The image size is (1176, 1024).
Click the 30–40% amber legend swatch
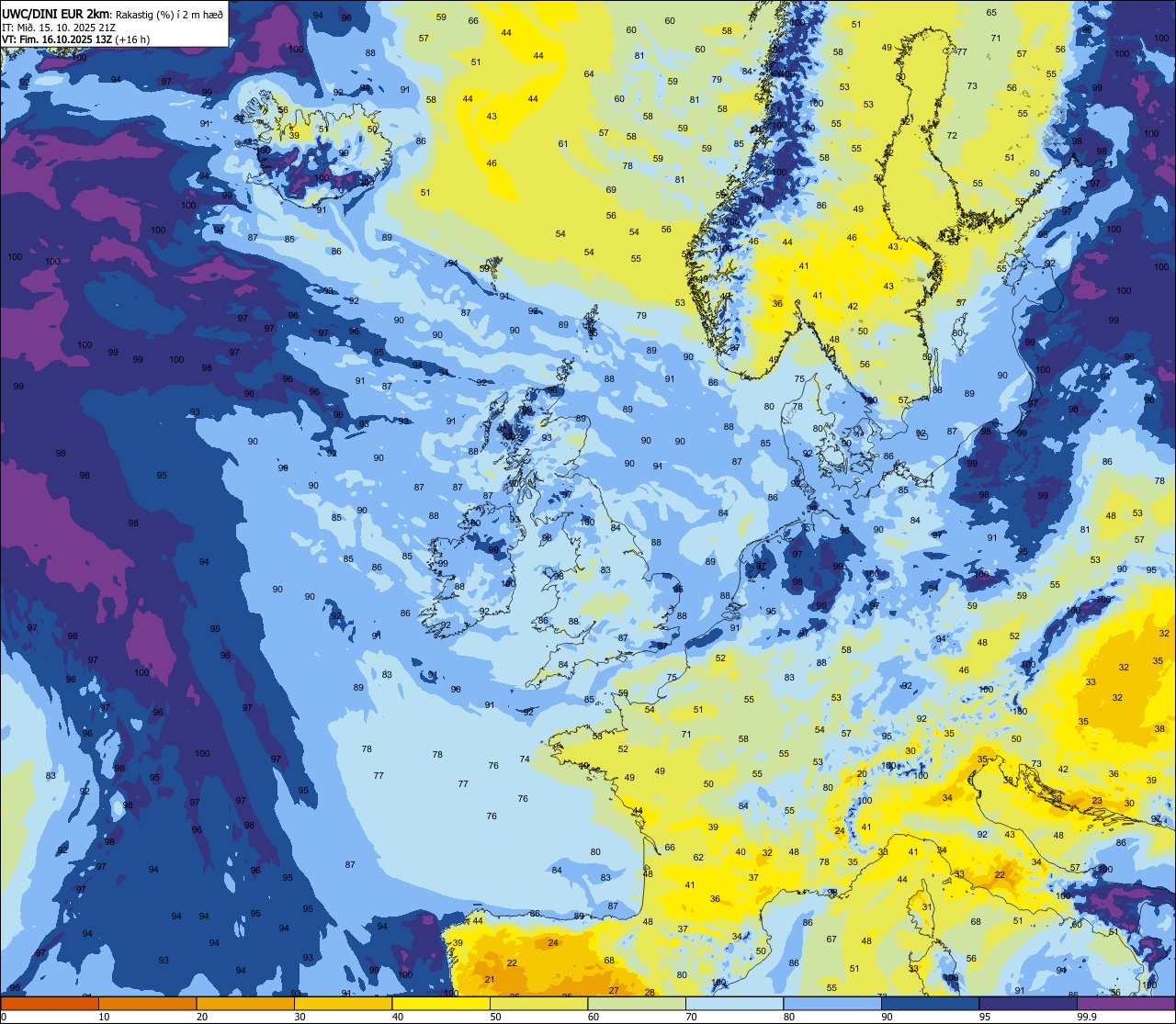pos(343,1003)
